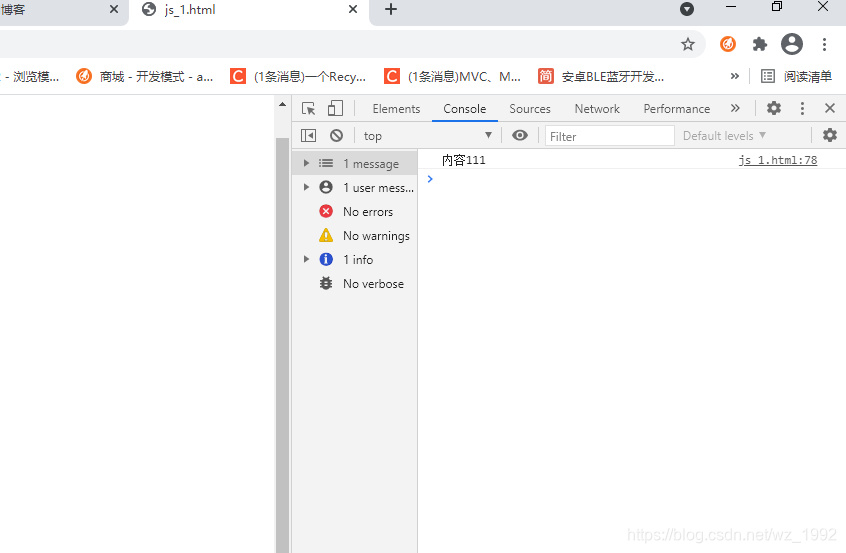Viewport: 846px width, 553px height.
Task: Click the page vertical scrollbar thumb
Action: coord(283,345)
